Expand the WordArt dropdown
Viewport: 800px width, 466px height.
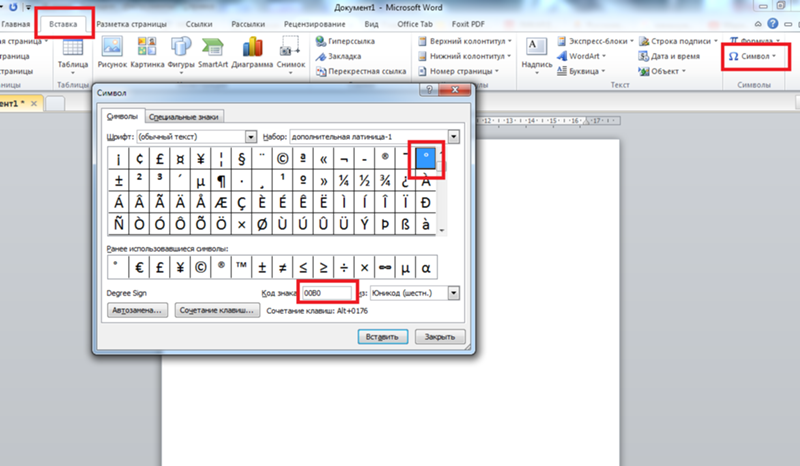point(582,56)
